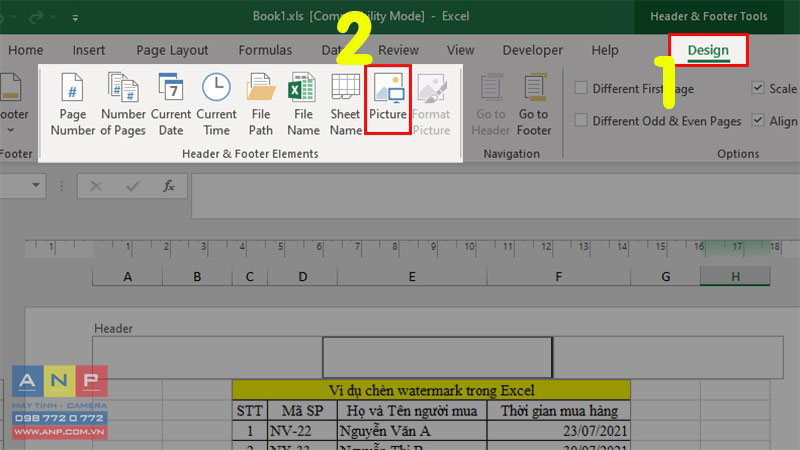Viewport: 800px width, 450px height.
Task: Click the 'Mã SP' header cell
Action: (x=303, y=411)
